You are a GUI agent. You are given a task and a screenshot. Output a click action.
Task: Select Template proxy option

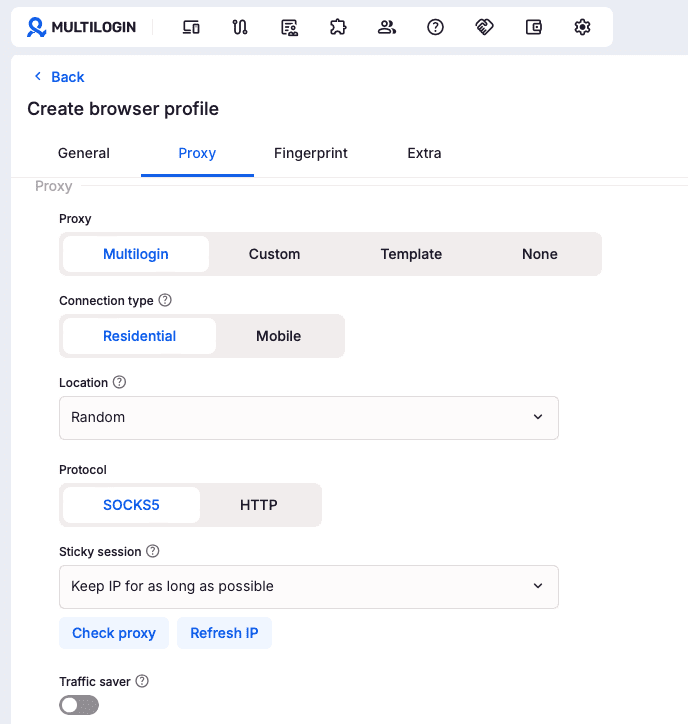tap(411, 254)
